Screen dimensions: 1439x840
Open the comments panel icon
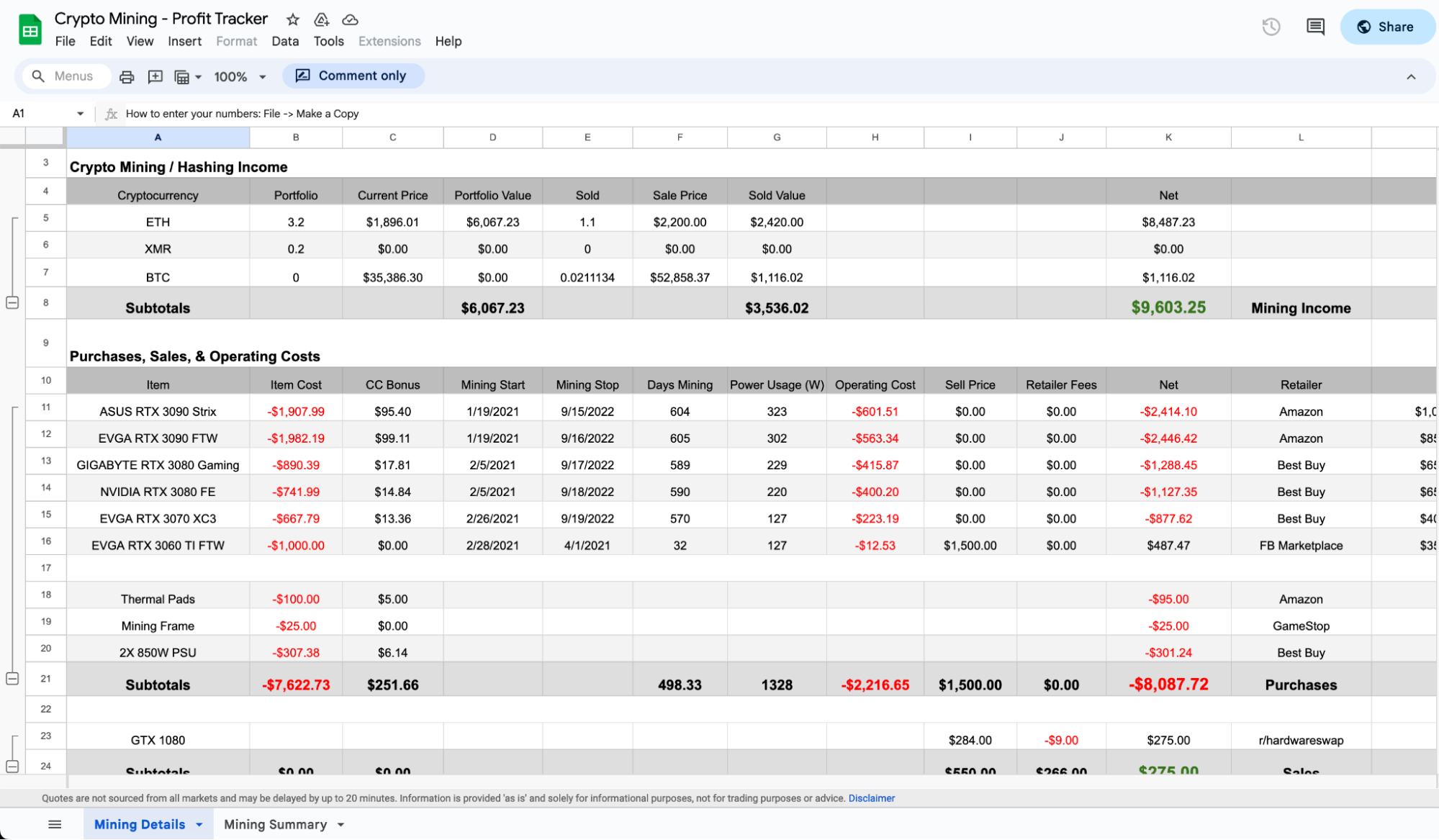(1315, 27)
